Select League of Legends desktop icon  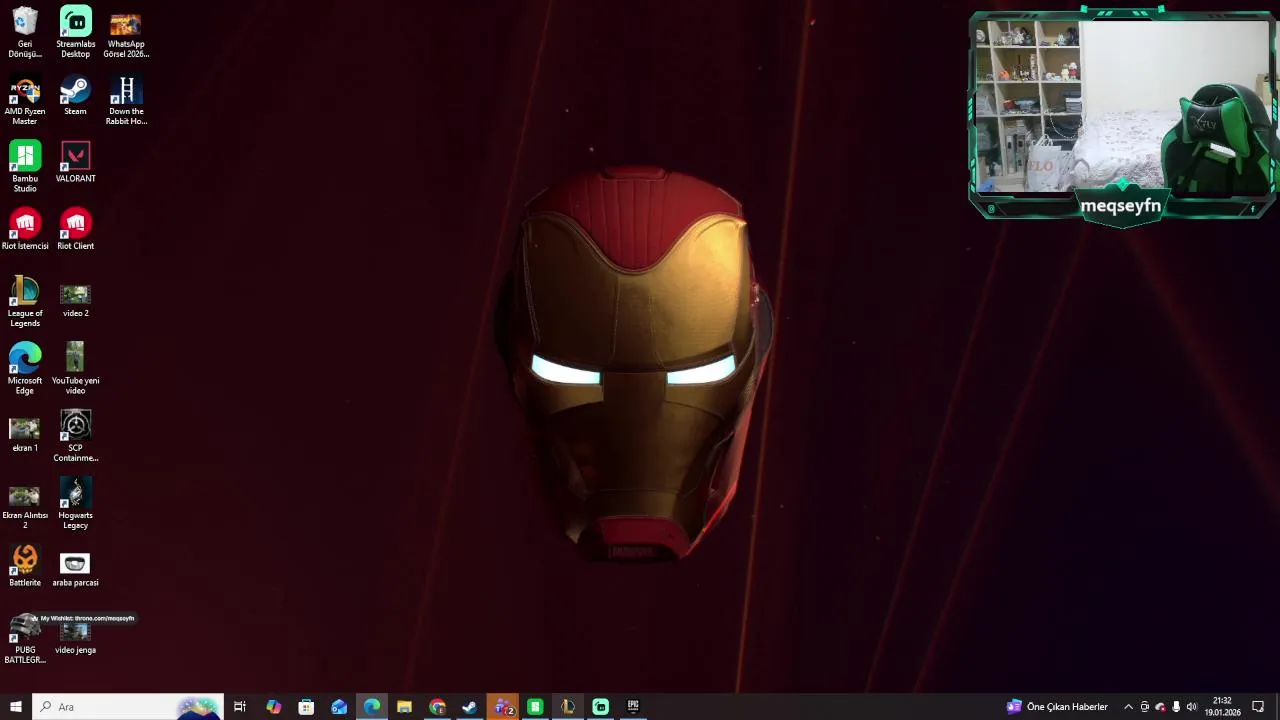tap(25, 302)
